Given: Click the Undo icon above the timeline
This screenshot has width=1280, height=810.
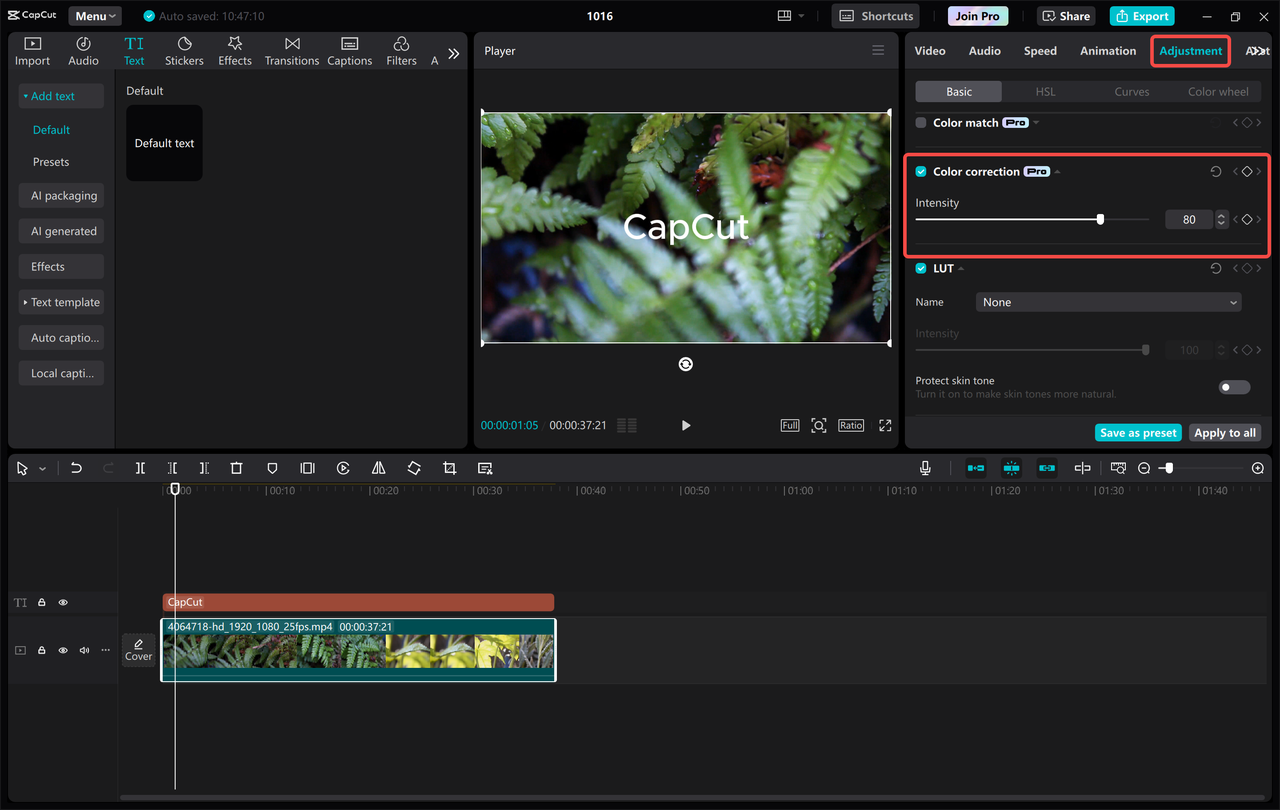Looking at the screenshot, I should coord(76,467).
